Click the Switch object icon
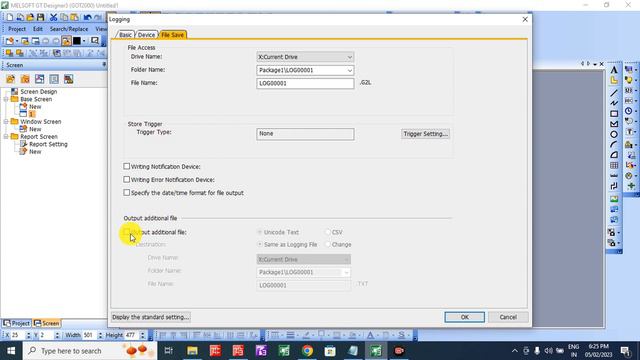This screenshot has width=640, height=360. tap(629, 69)
